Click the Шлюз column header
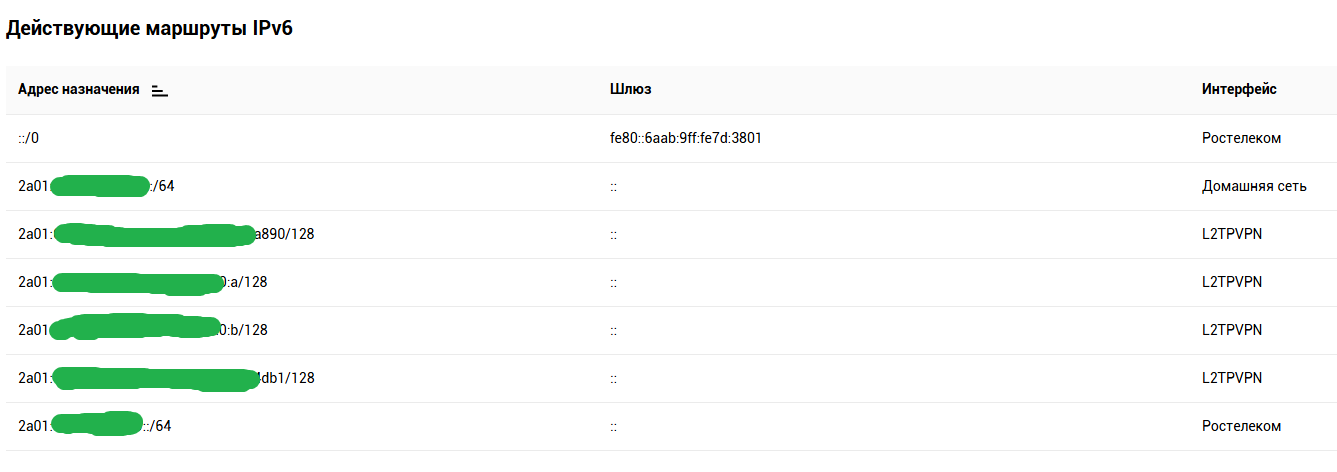1337x472 pixels. coord(630,90)
